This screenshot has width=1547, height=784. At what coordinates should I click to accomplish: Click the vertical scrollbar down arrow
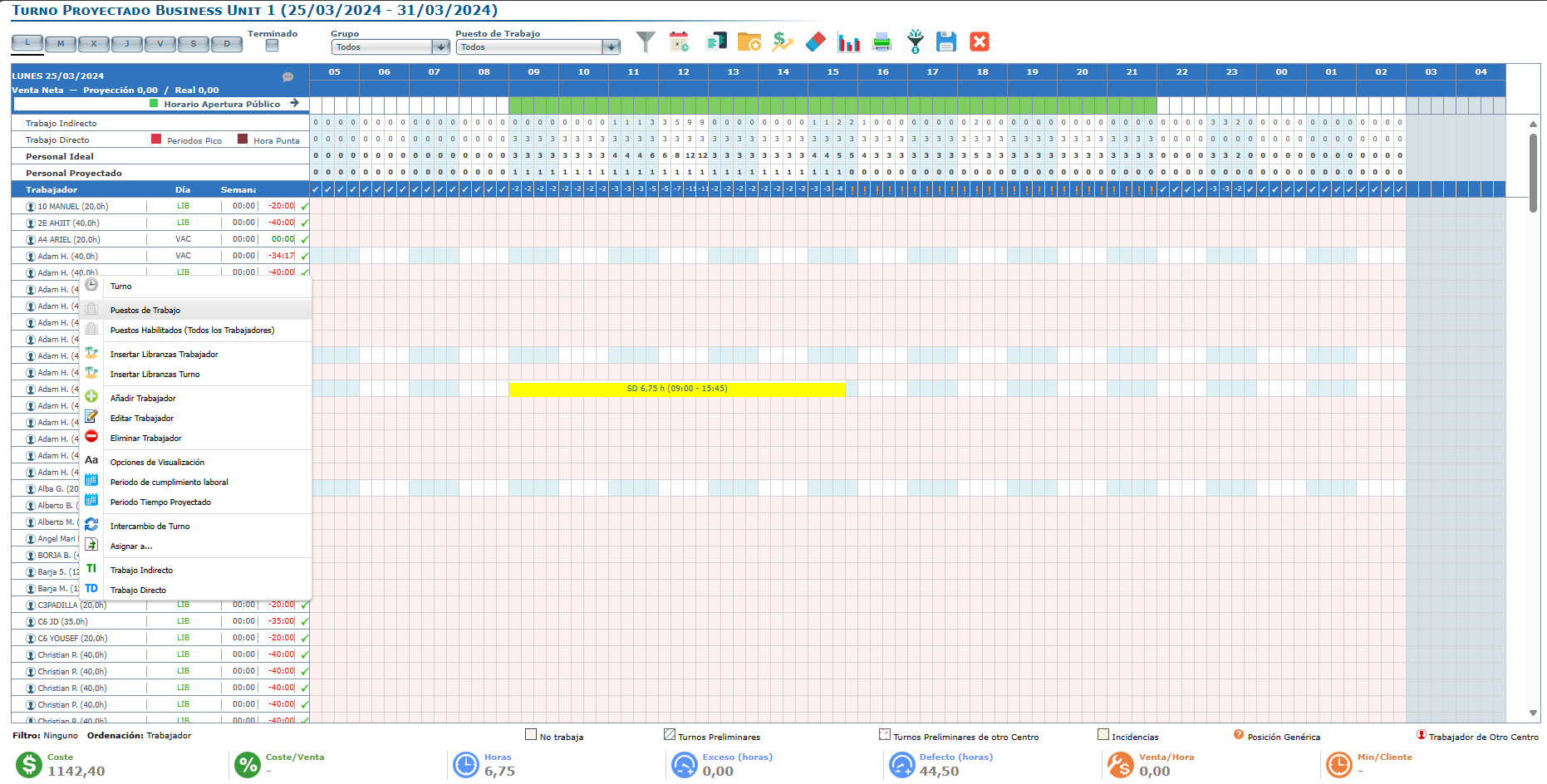tap(1533, 713)
